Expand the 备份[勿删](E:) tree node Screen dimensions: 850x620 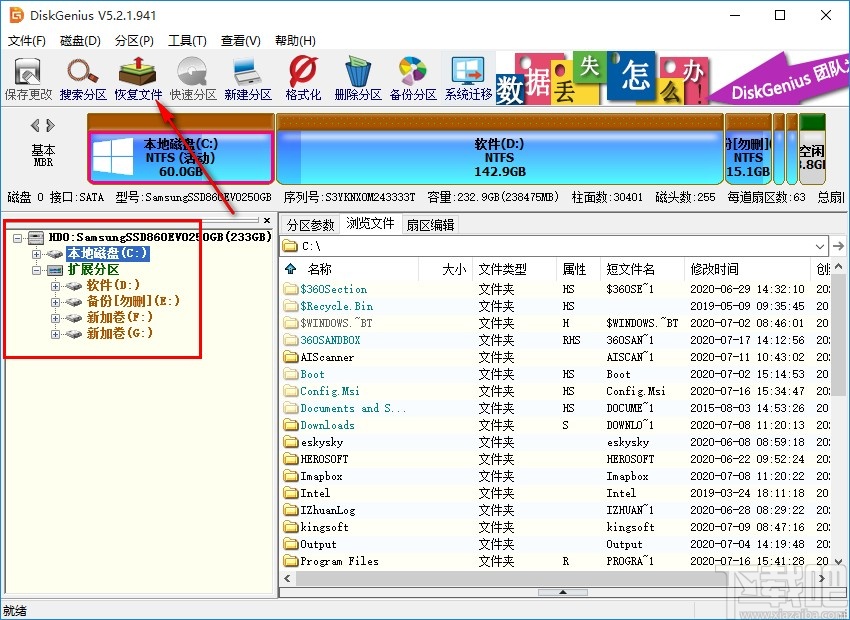55,302
